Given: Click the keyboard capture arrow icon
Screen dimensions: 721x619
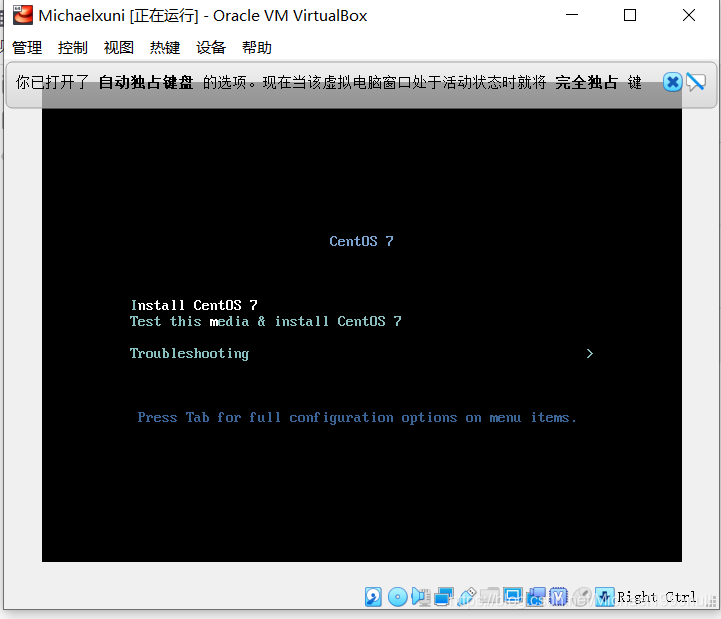Looking at the screenshot, I should pos(605,597).
